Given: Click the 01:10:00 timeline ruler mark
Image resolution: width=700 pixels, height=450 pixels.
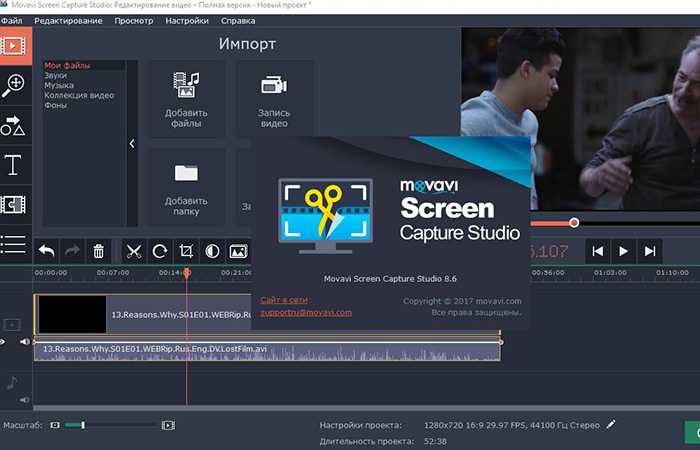Looking at the screenshot, I should (x=672, y=272).
